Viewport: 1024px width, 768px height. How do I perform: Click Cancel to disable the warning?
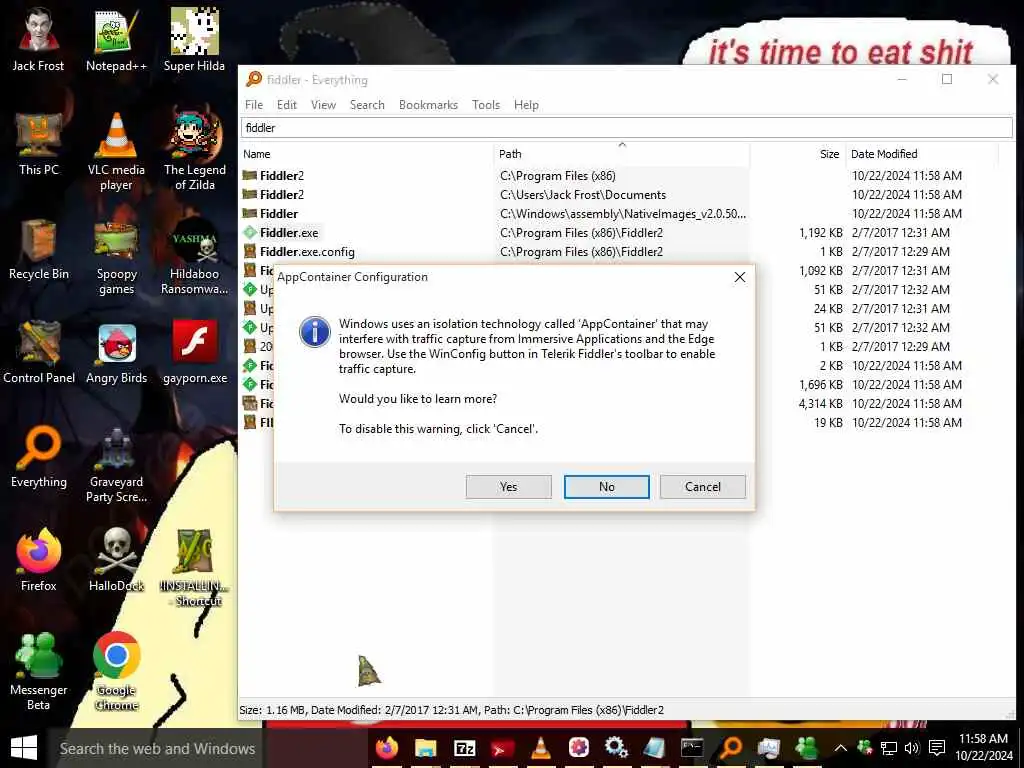click(703, 487)
